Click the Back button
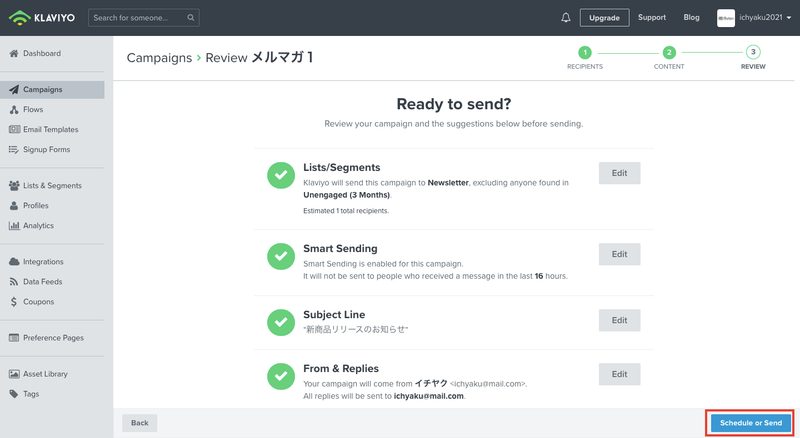The width and height of the screenshot is (800, 438). [x=139, y=423]
